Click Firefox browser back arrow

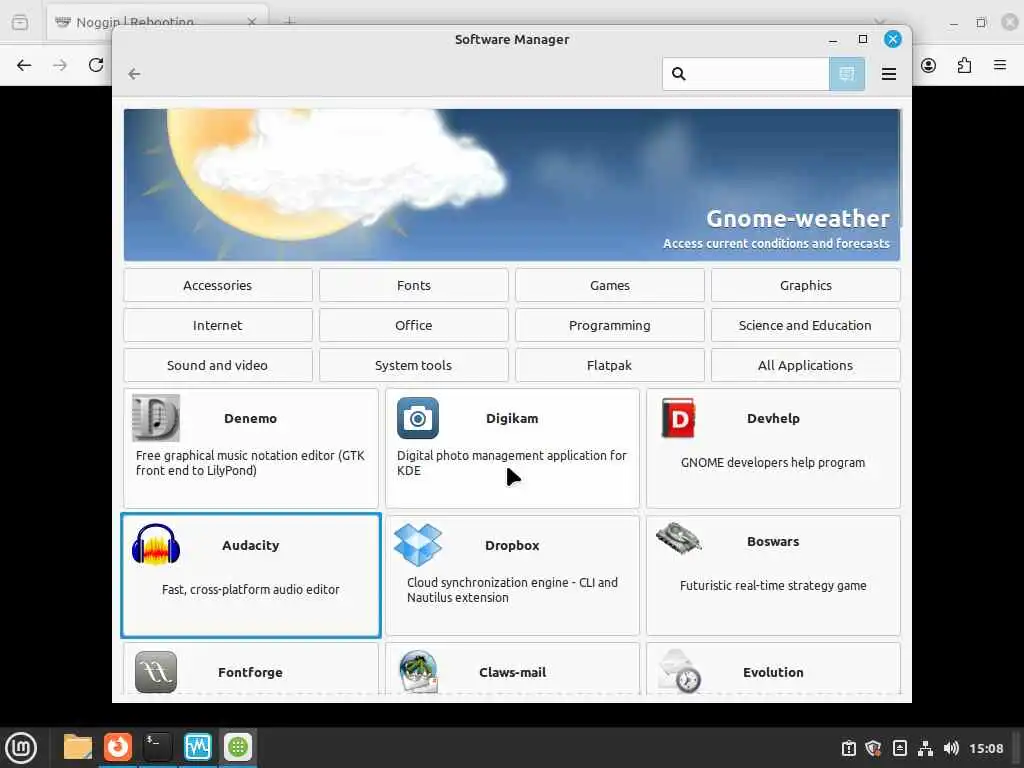click(24, 65)
